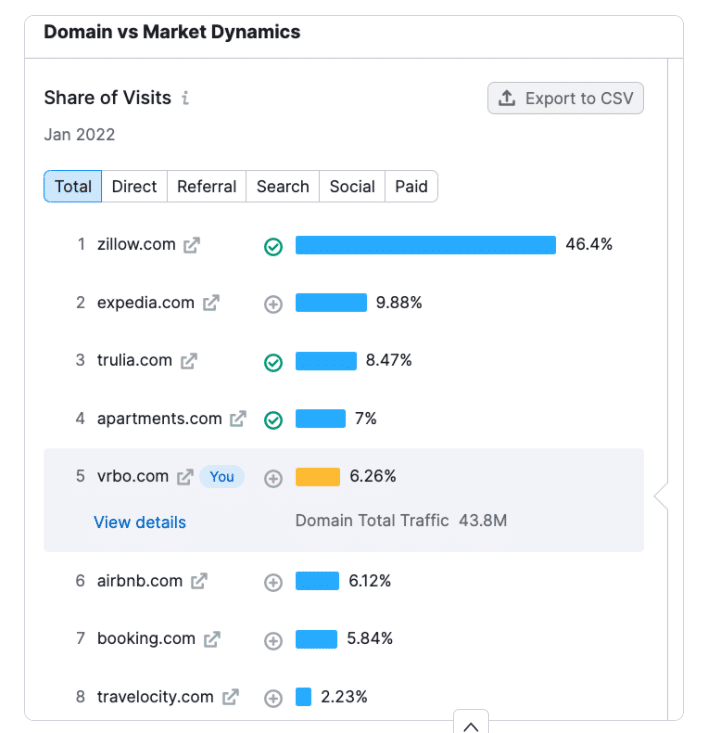The image size is (719, 733).
Task: Deselect apartments.com green checkmark toggle
Action: (x=273, y=420)
